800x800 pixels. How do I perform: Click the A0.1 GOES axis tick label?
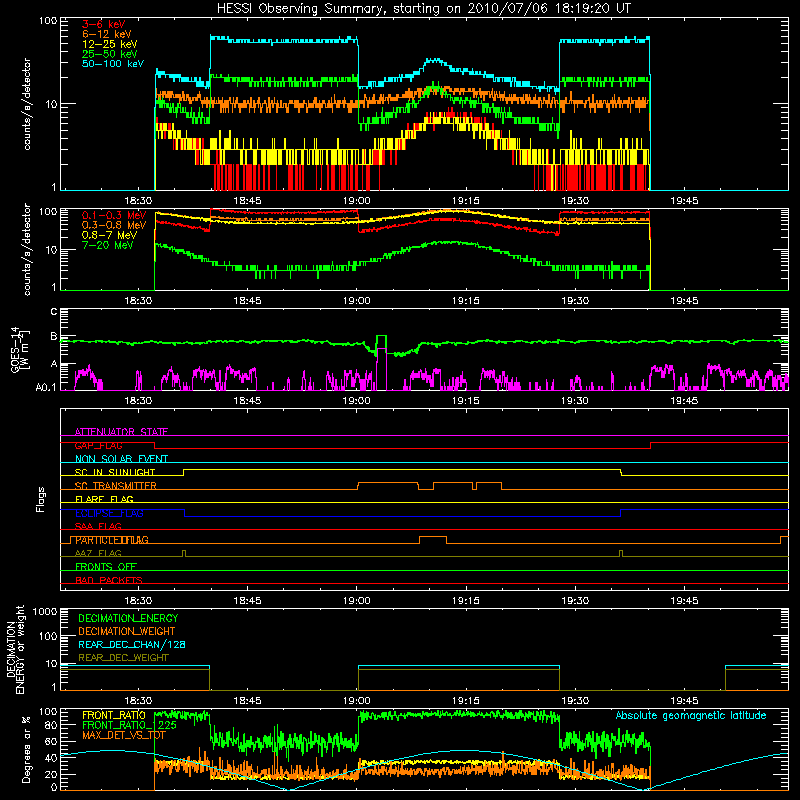pos(45,387)
